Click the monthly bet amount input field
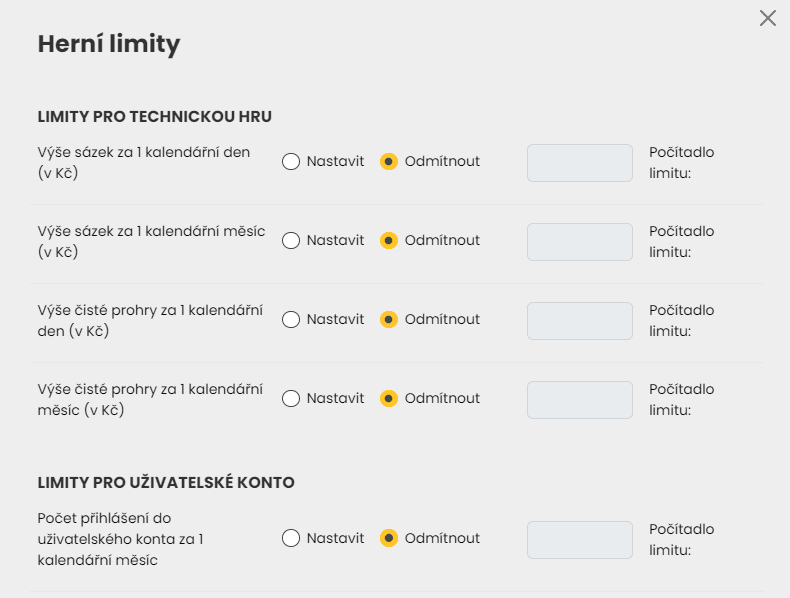790x598 pixels. coord(579,242)
